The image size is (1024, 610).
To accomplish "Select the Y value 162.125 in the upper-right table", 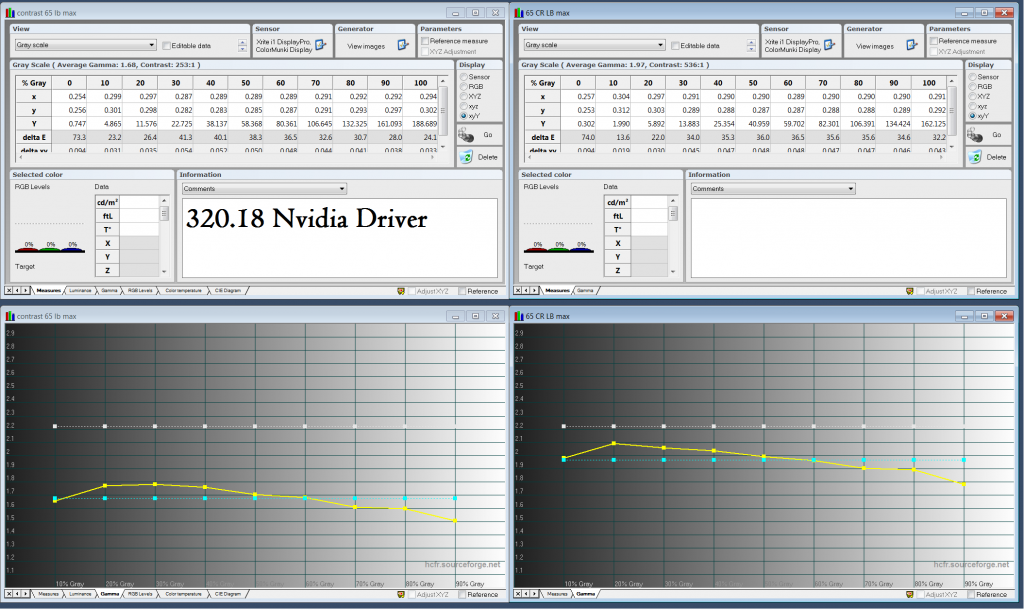I will [929, 123].
